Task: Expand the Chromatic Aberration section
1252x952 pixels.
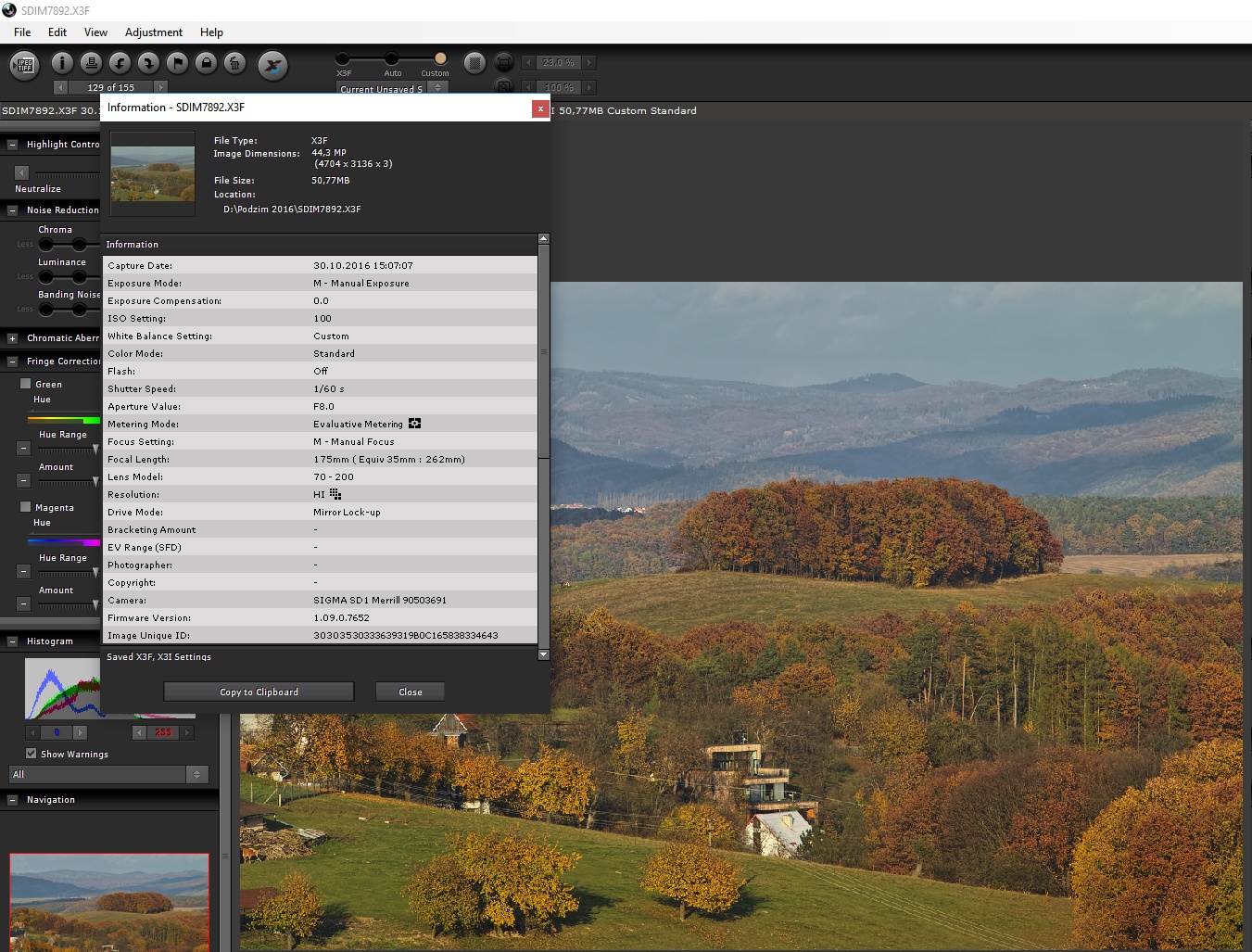Action: coord(12,338)
